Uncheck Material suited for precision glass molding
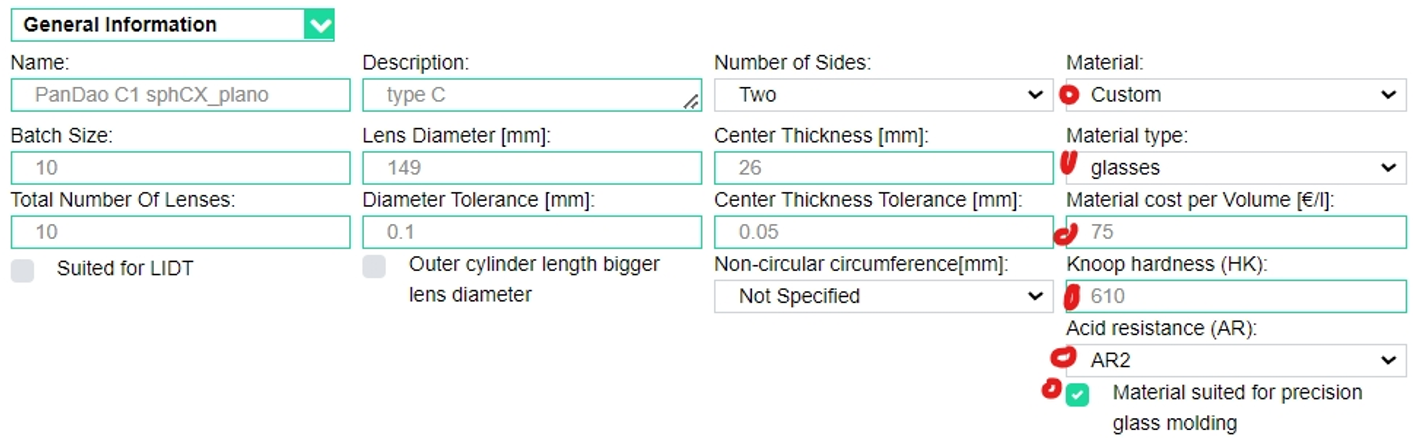Image resolution: width=1420 pixels, height=438 pixels. (x=1077, y=395)
